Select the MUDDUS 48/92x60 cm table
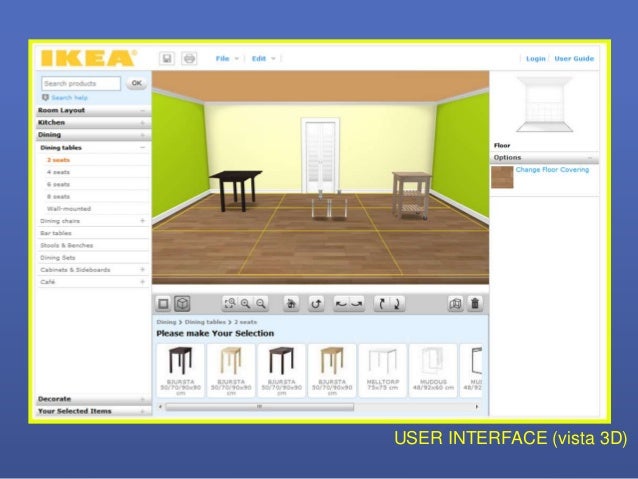 (433, 370)
